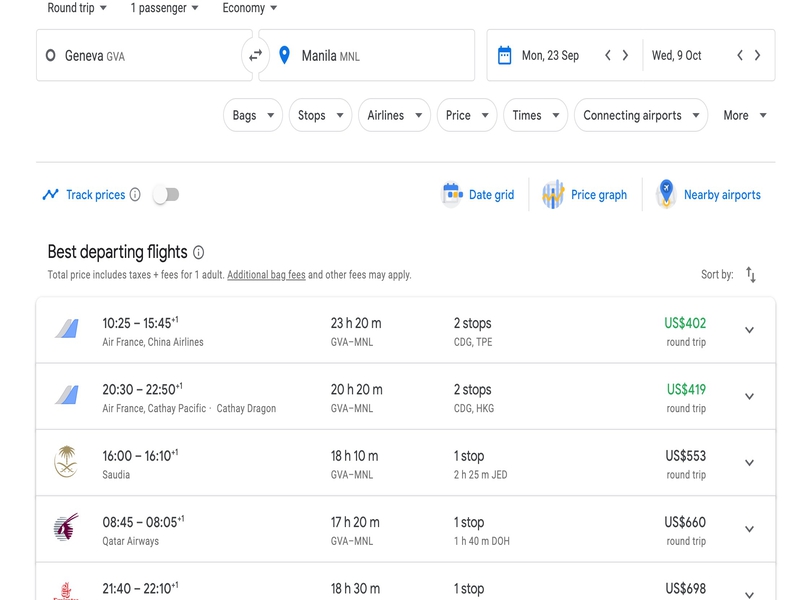Select the 16:00 – 16:10 Saudia flight
The width and height of the screenshot is (800, 600).
(x=140, y=456)
